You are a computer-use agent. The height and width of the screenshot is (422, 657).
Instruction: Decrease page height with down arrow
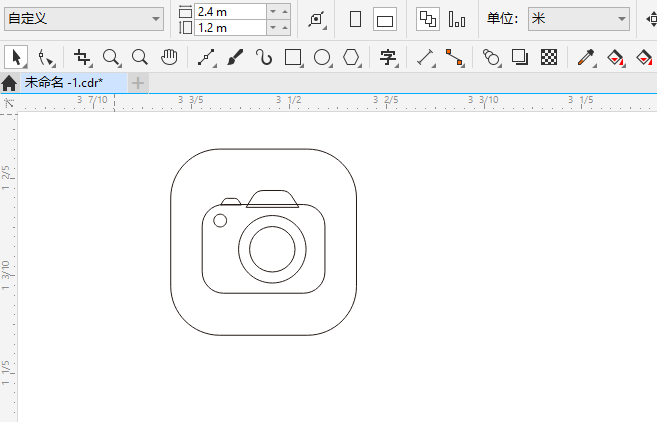click(x=273, y=28)
